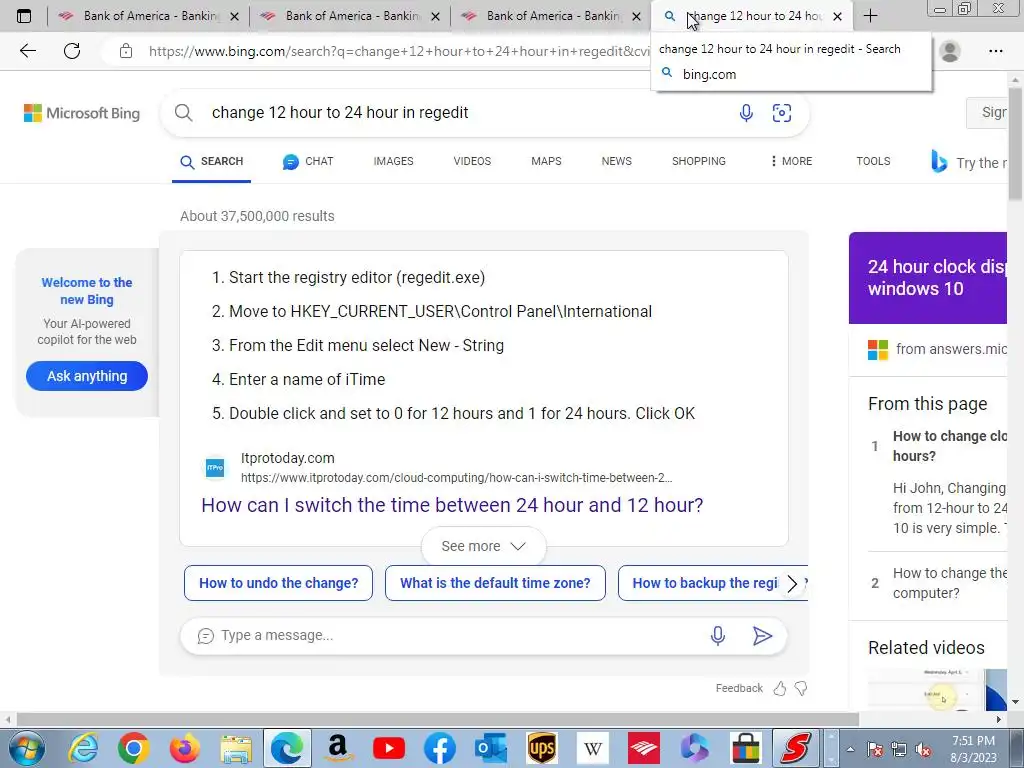Close the active Bing search tab

837,16
